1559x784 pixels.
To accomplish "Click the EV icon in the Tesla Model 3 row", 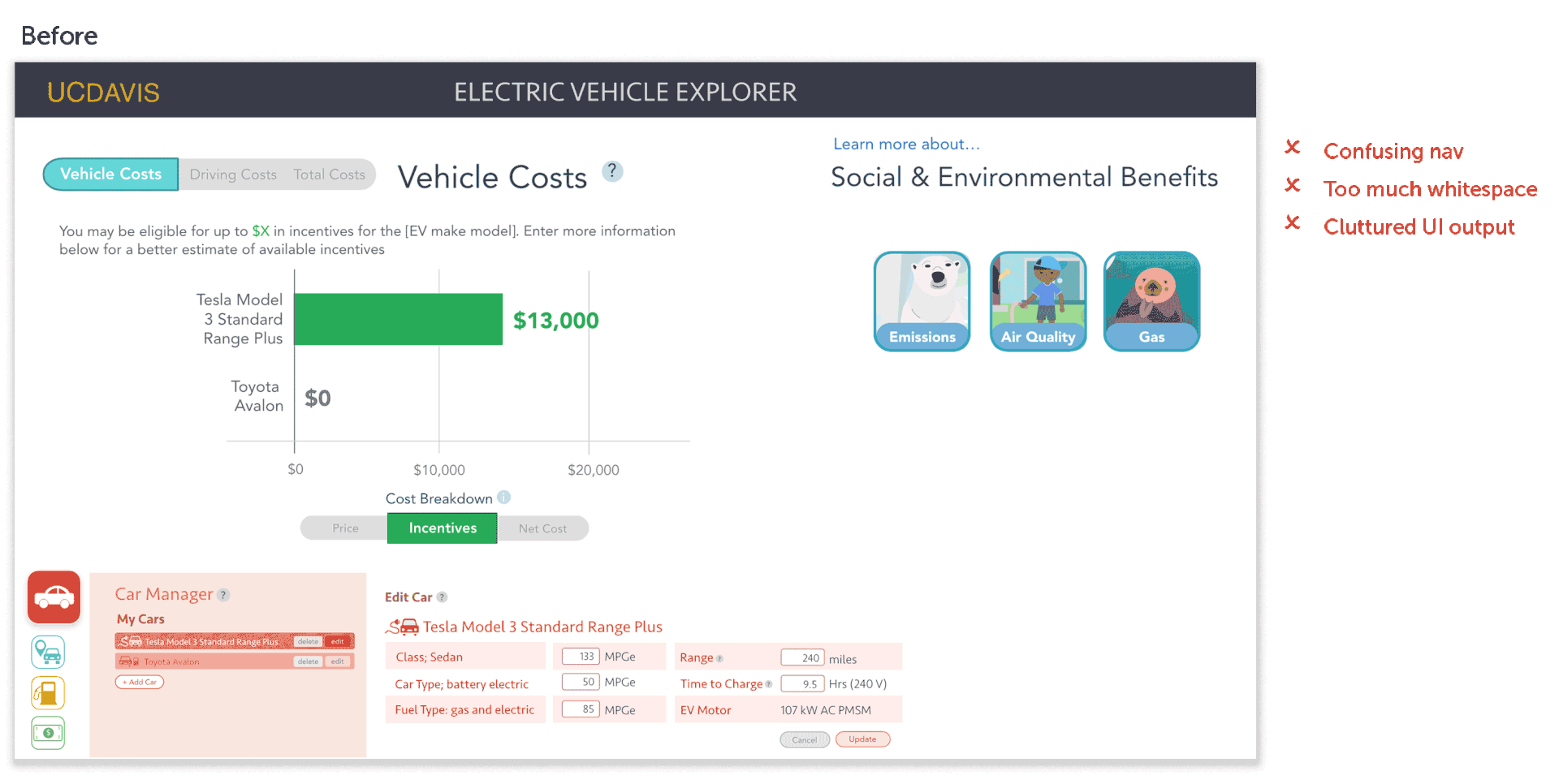I will point(130,641).
